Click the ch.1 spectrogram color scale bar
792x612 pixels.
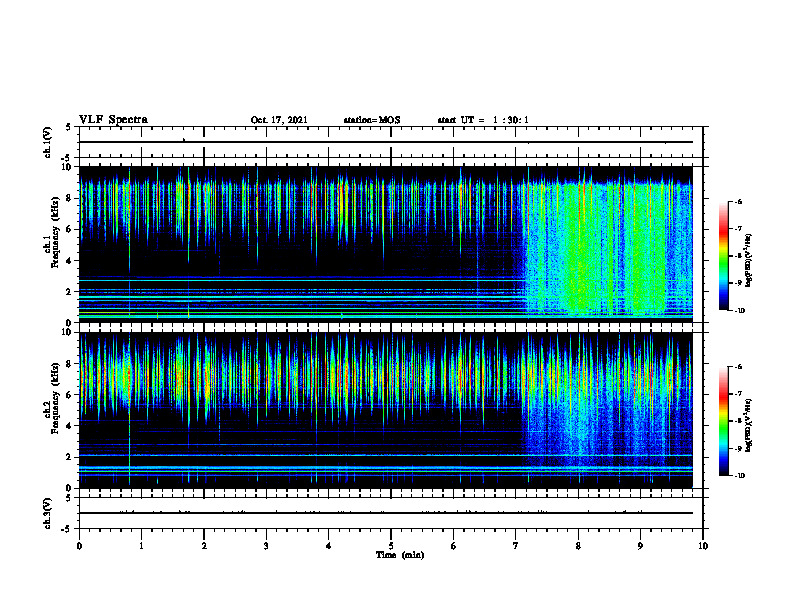pyautogui.click(x=724, y=256)
